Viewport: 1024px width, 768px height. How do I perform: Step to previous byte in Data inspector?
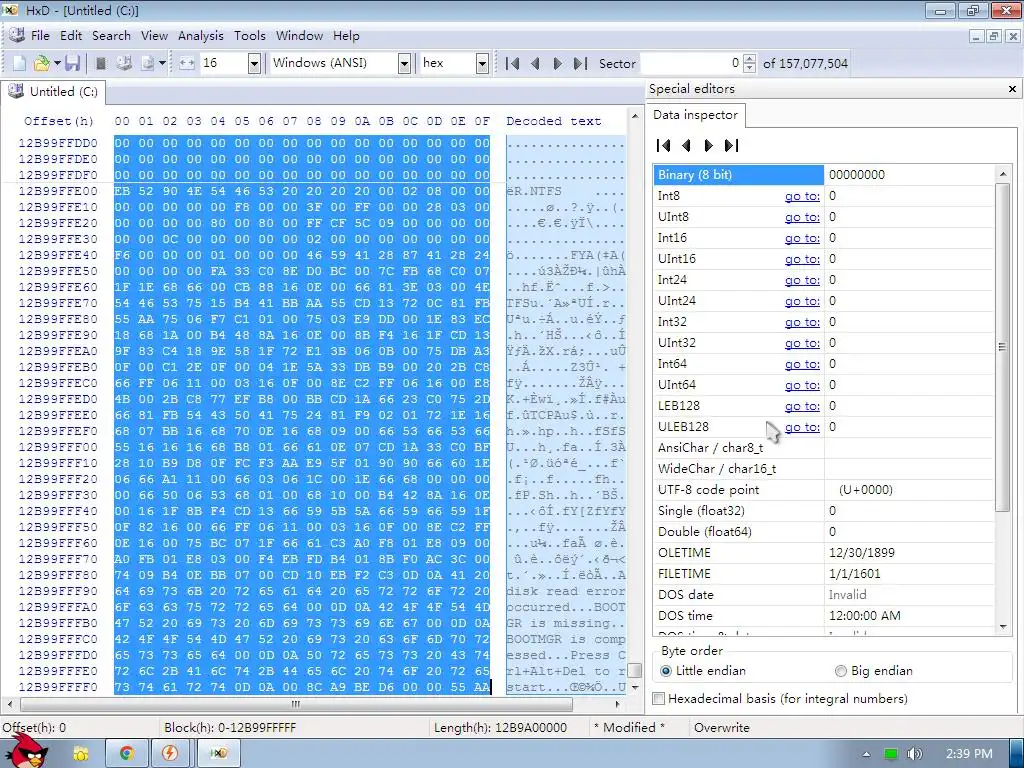pos(686,146)
